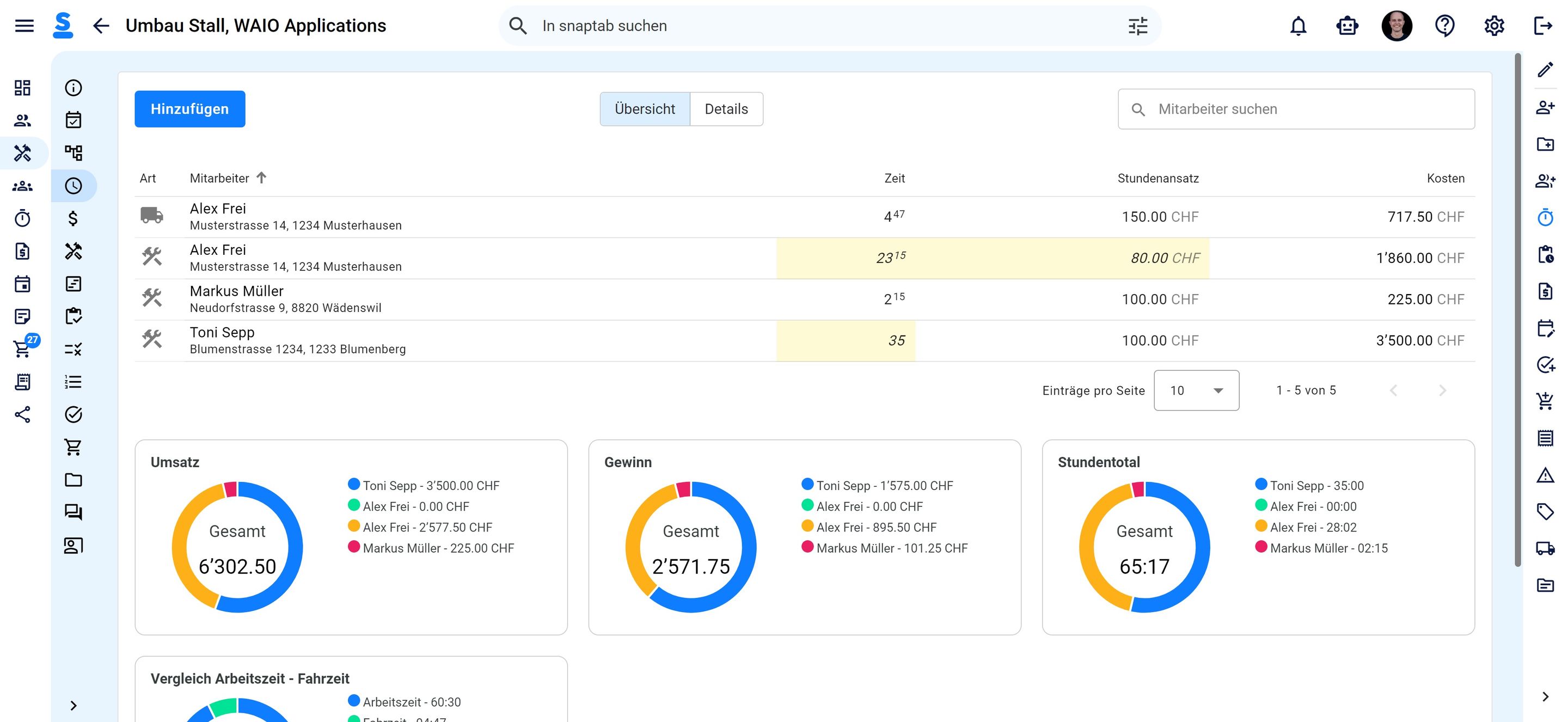The height and width of the screenshot is (722, 1568).
Task: Click the add person icon on right
Action: pos(1545,108)
